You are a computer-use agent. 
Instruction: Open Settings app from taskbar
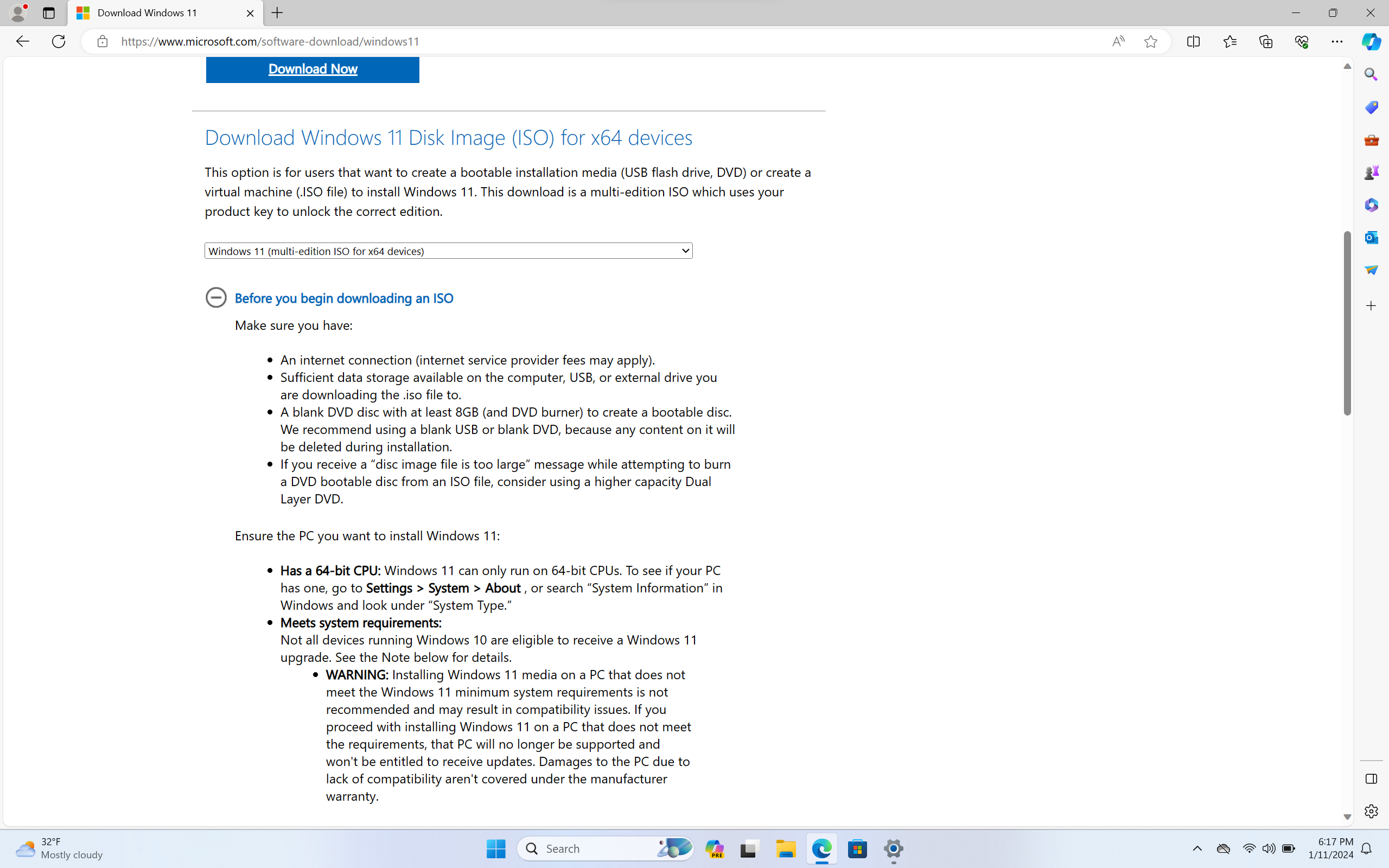pyautogui.click(x=893, y=848)
